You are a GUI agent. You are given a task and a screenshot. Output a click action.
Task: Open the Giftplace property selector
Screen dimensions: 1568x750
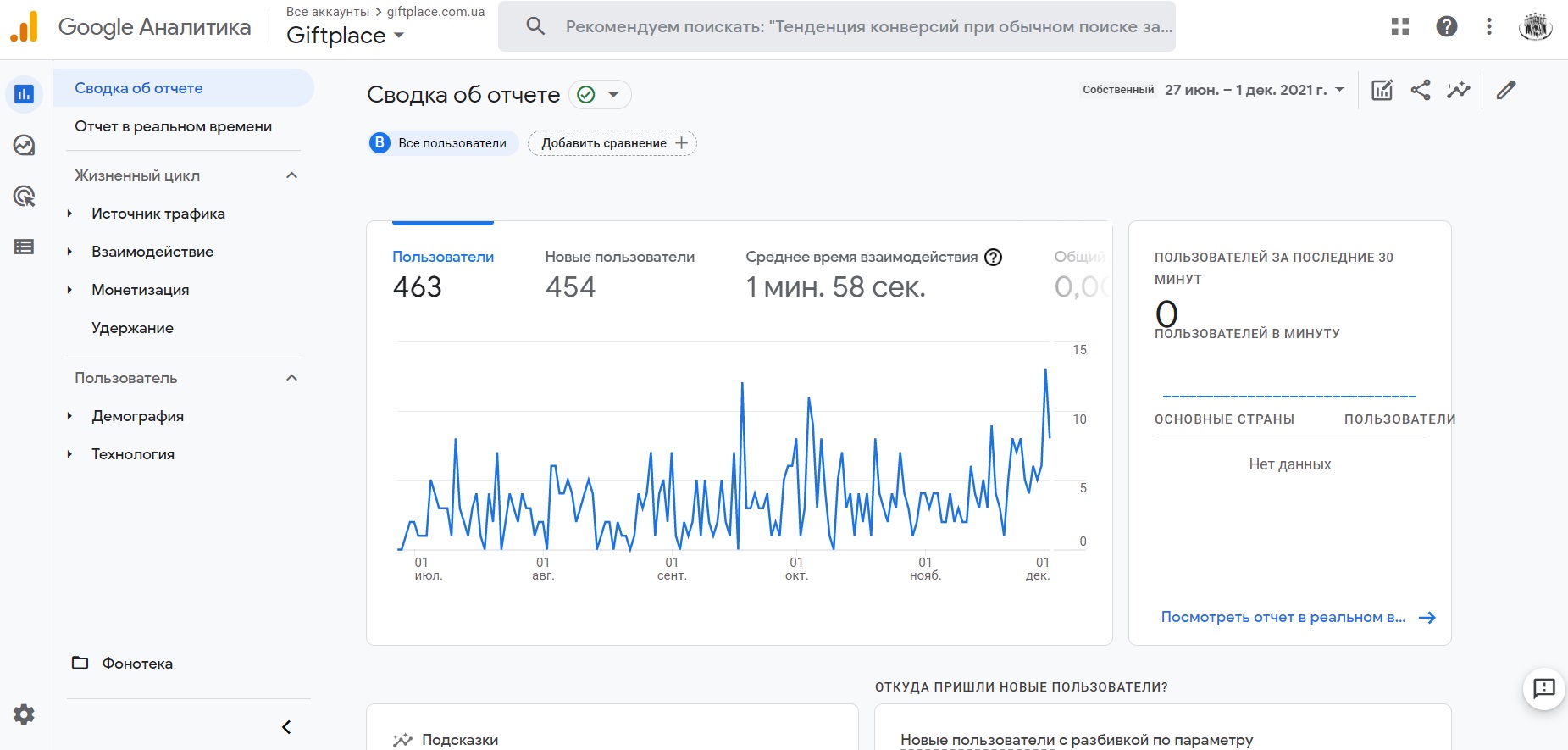point(345,36)
